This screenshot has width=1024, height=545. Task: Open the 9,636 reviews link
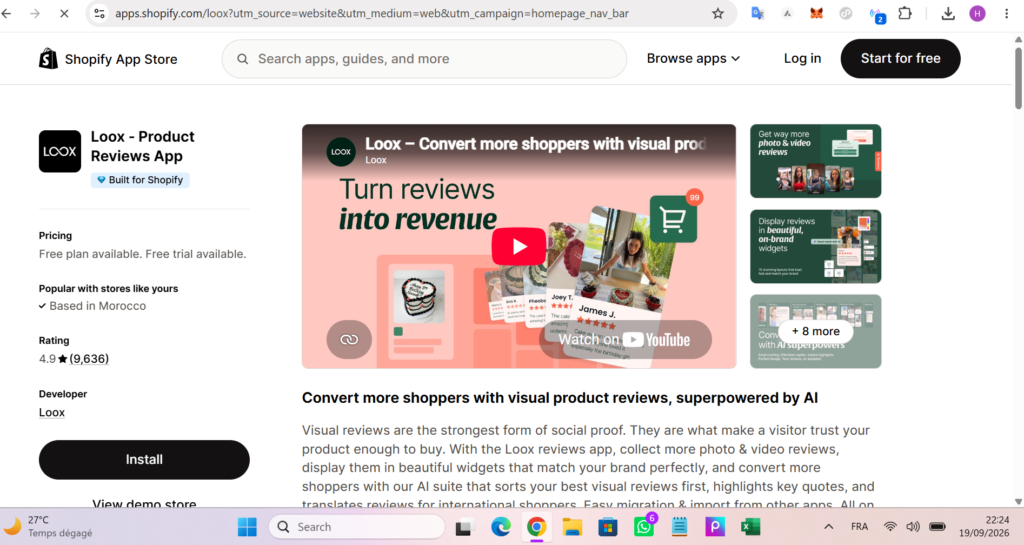point(89,358)
